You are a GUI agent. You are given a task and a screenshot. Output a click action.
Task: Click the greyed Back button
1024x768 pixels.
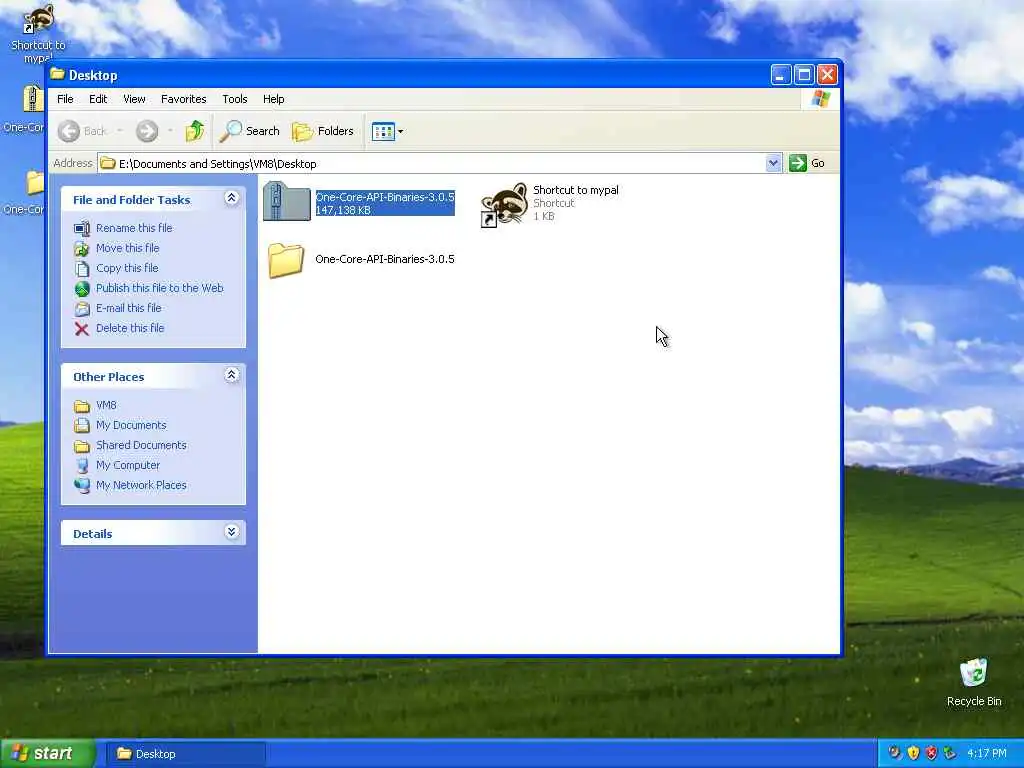pos(83,131)
